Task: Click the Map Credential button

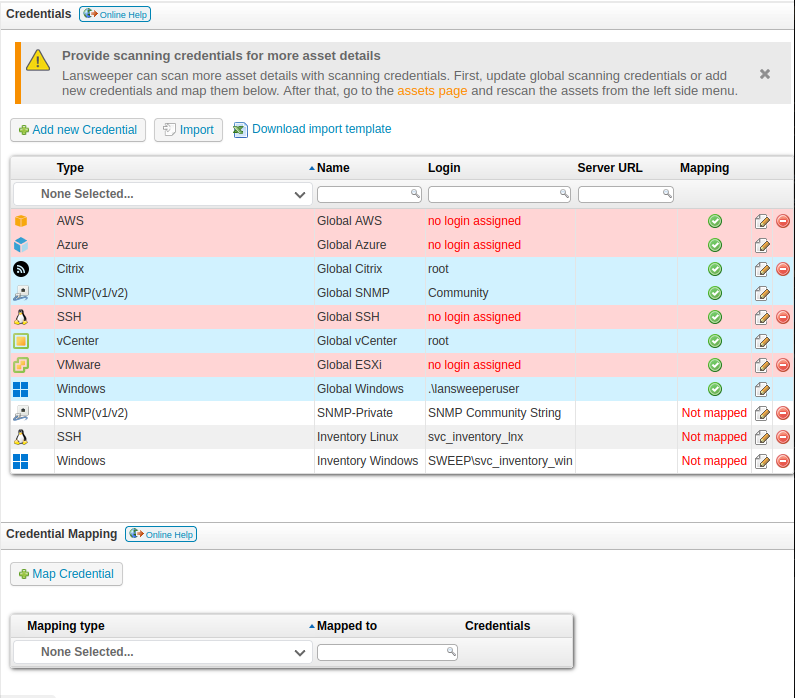Action: 66,574
